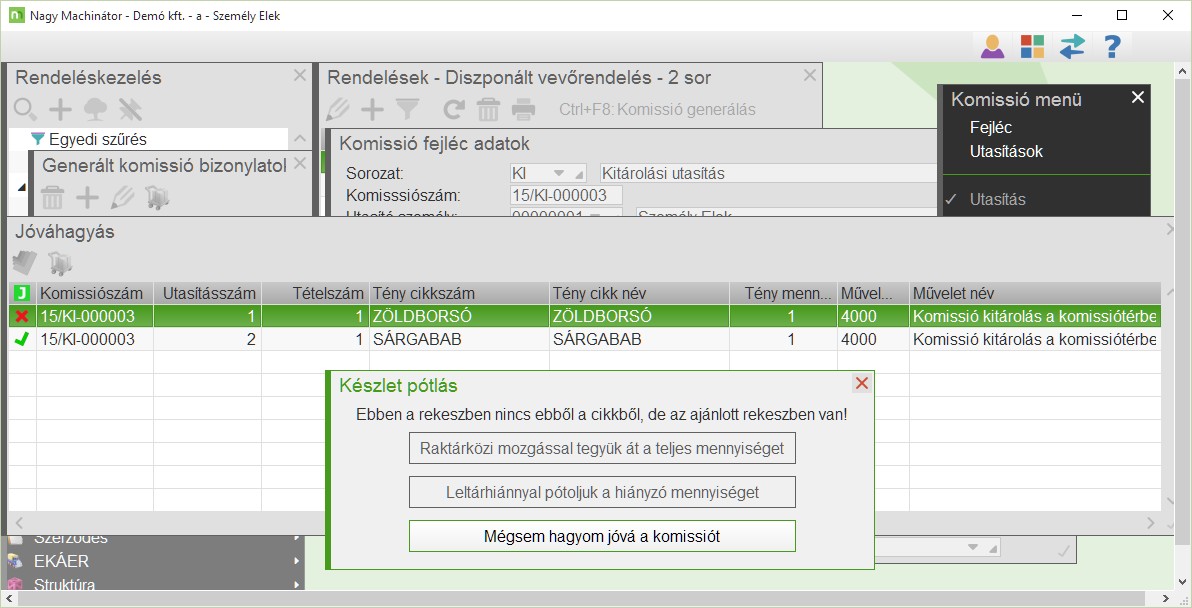The height and width of the screenshot is (608, 1192).
Task: Expand the black tree triangle in Rendeléskezelés
Action: click(x=21, y=187)
